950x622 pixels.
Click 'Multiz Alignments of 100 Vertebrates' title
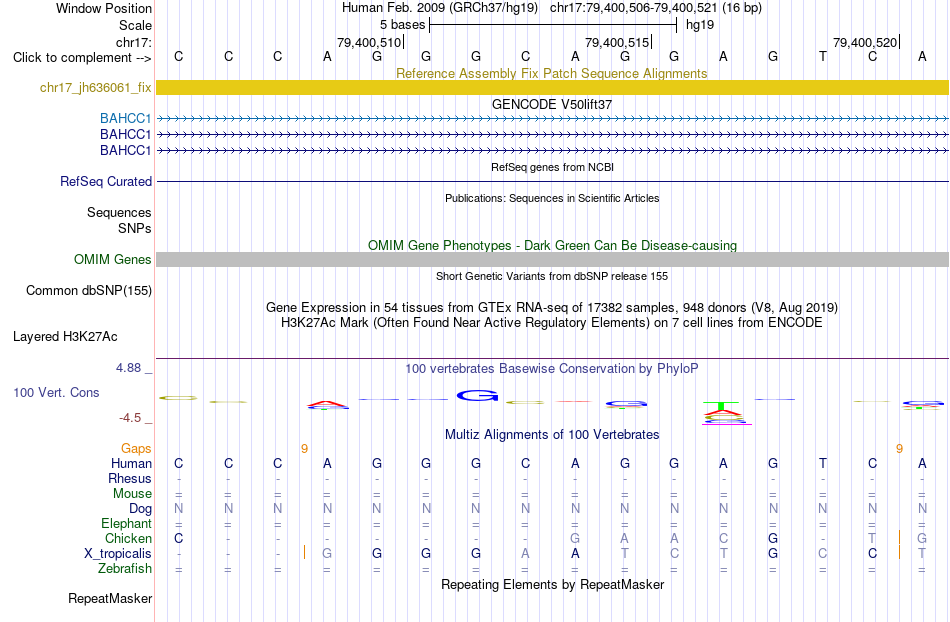click(552, 434)
